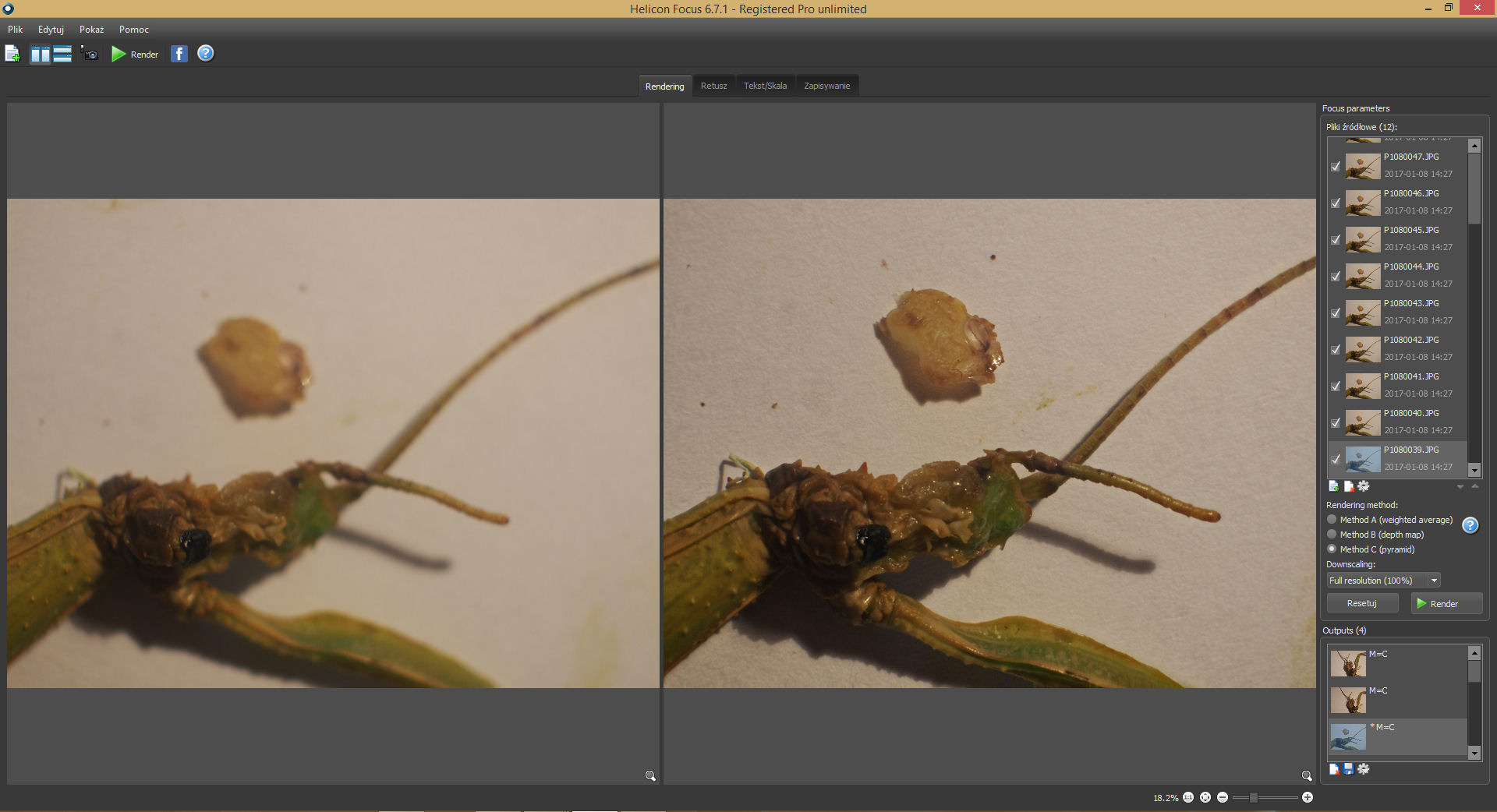
Task: Click the Resetuj button
Action: (x=1361, y=603)
